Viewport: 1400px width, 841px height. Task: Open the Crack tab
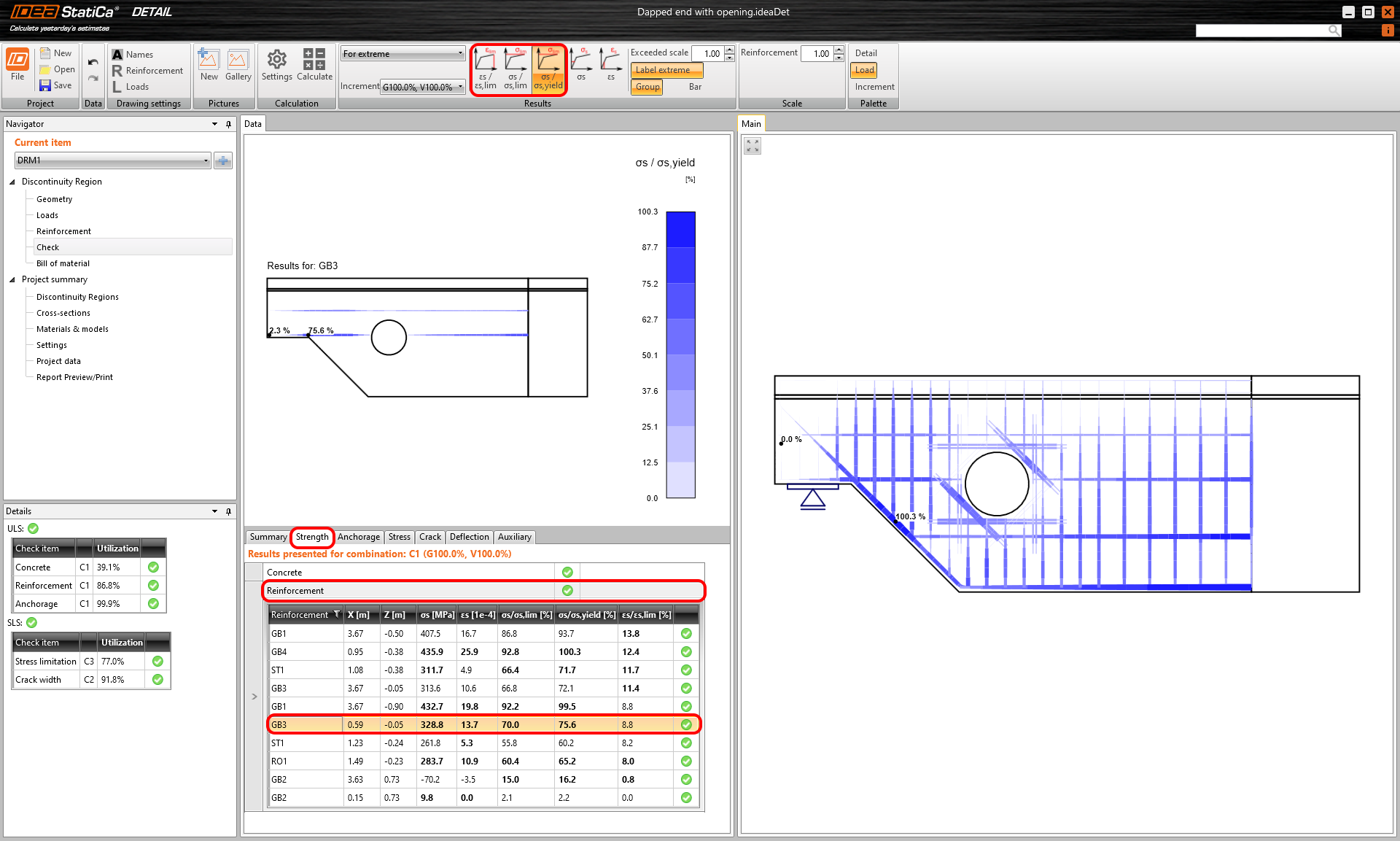click(x=429, y=537)
